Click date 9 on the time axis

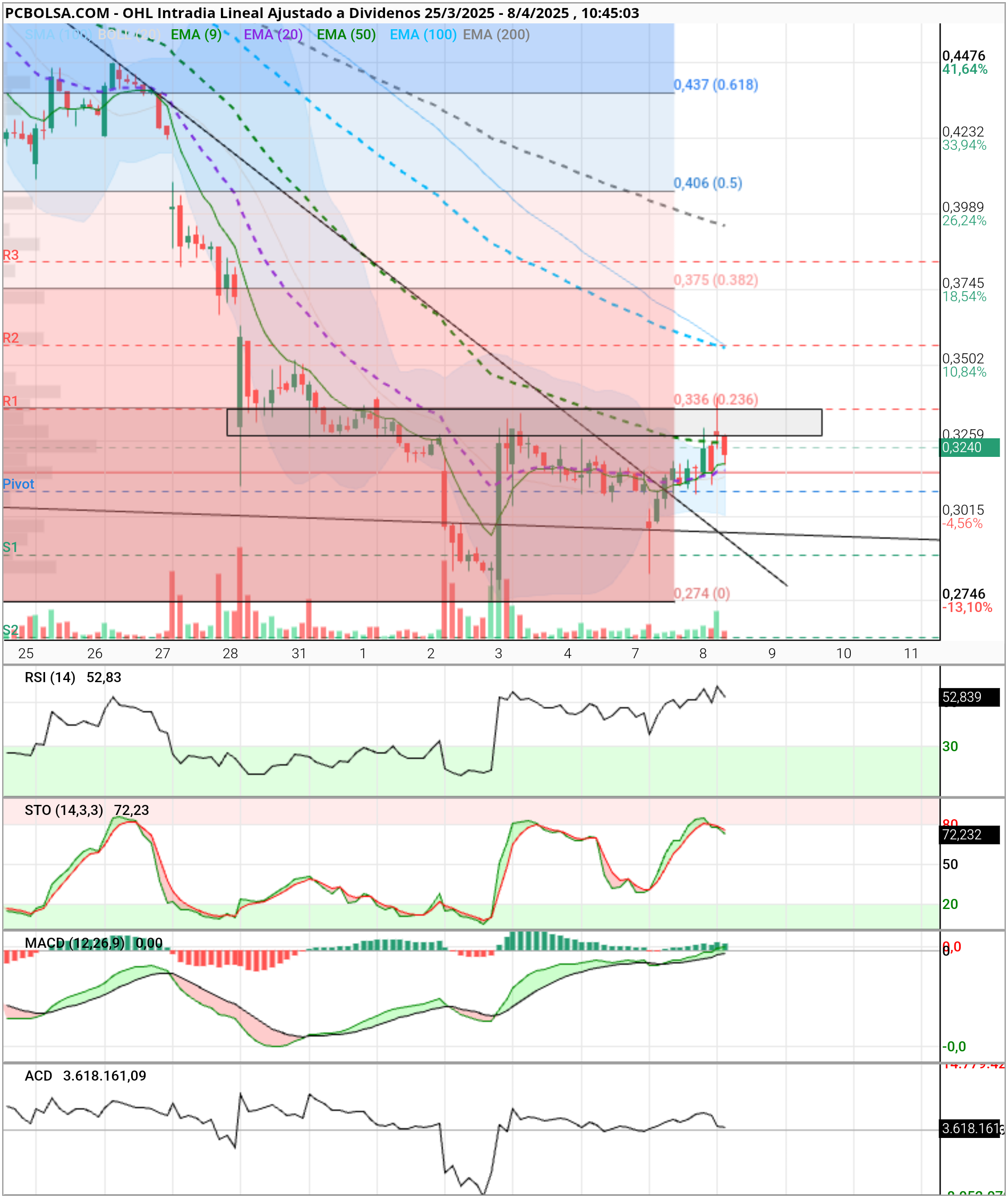(x=772, y=653)
